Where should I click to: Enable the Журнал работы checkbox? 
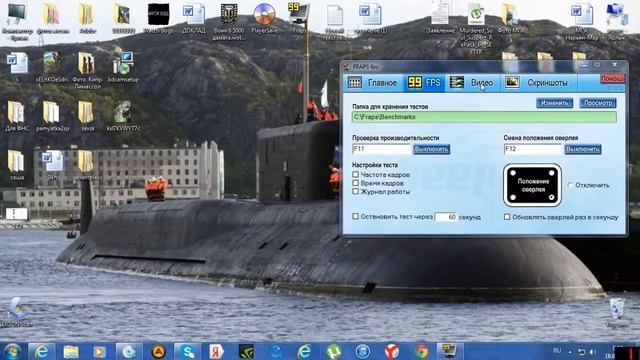pyautogui.click(x=356, y=191)
